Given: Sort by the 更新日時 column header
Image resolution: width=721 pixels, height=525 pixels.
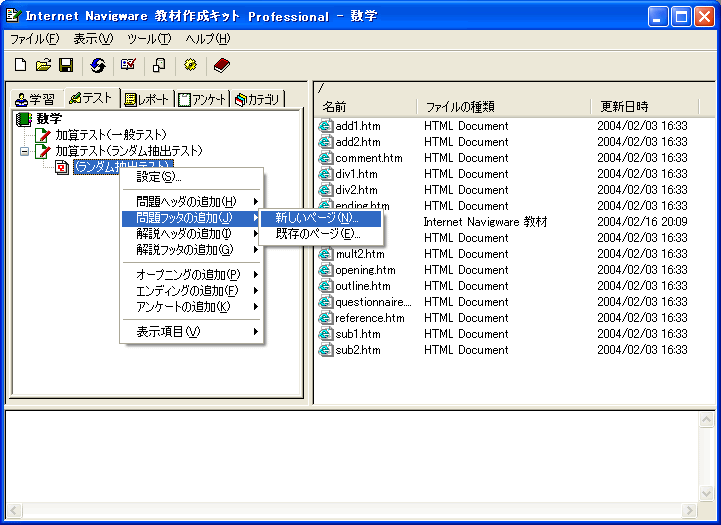Looking at the screenshot, I should pyautogui.click(x=645, y=107).
